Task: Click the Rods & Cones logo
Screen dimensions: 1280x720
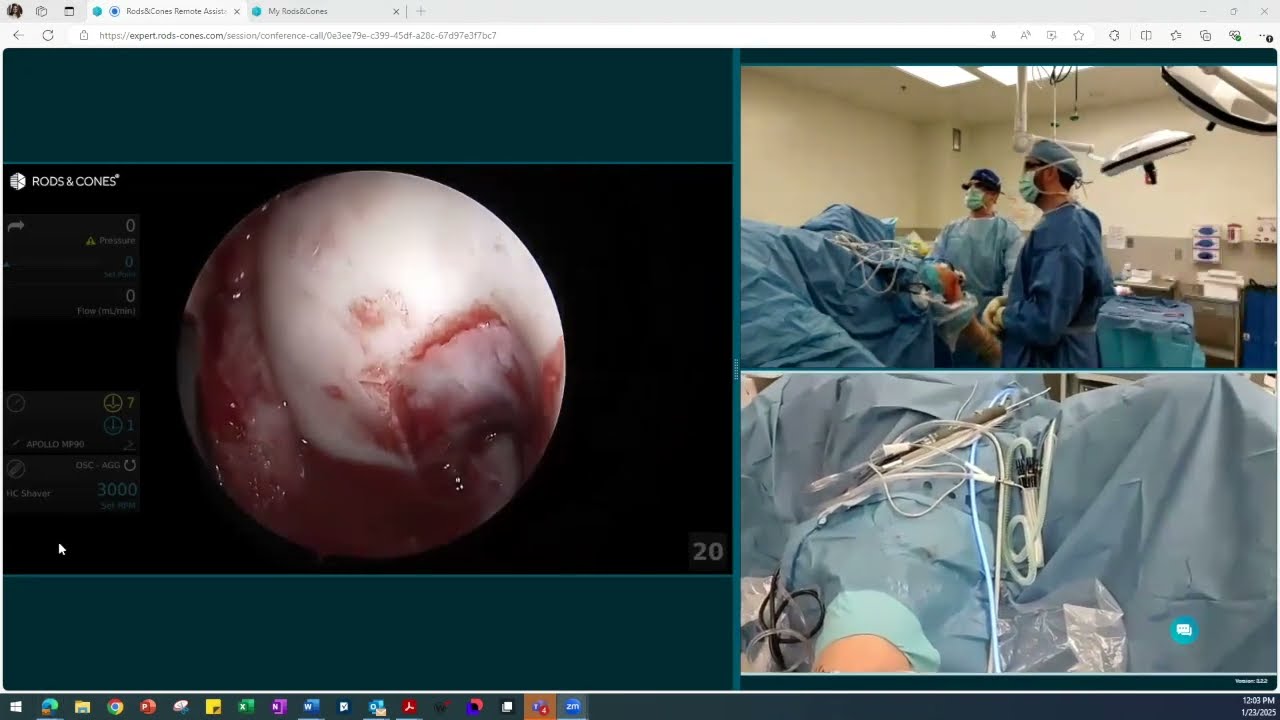Action: [x=64, y=181]
